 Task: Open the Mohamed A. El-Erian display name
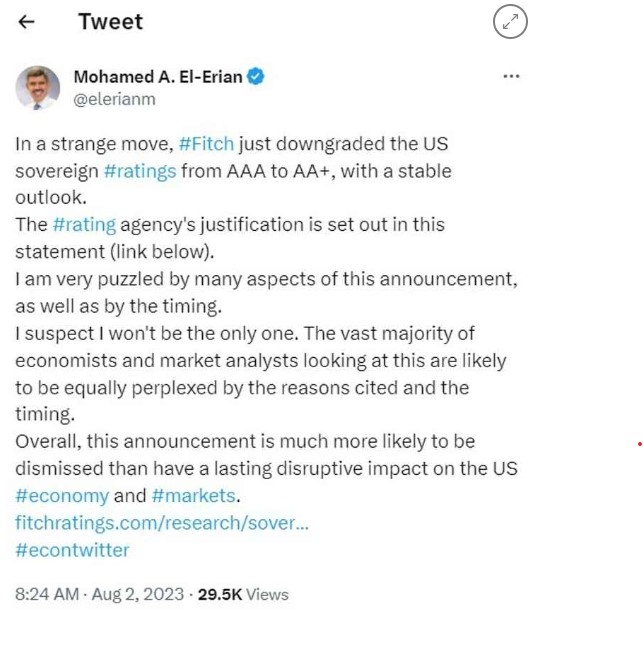point(158,77)
